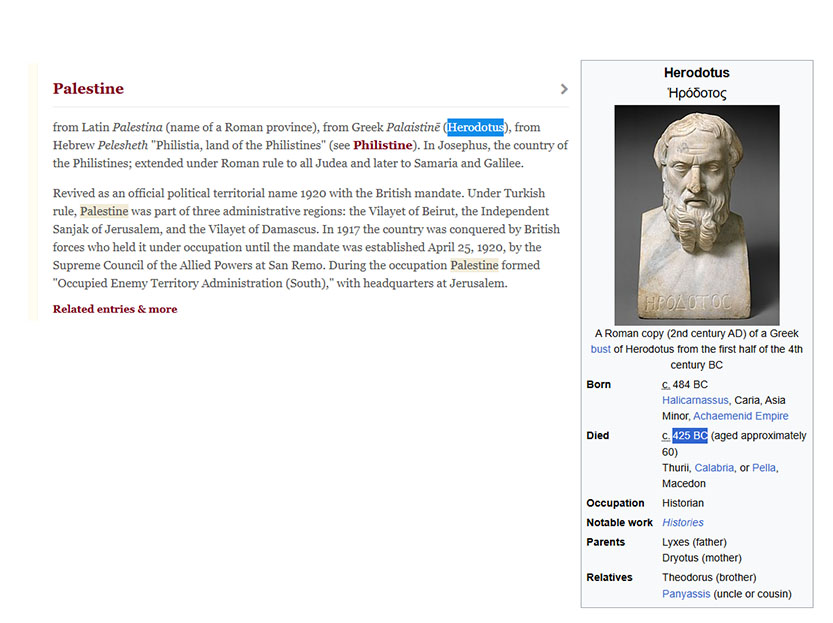Click the Historian occupation value
The image size is (833, 623).
click(683, 503)
